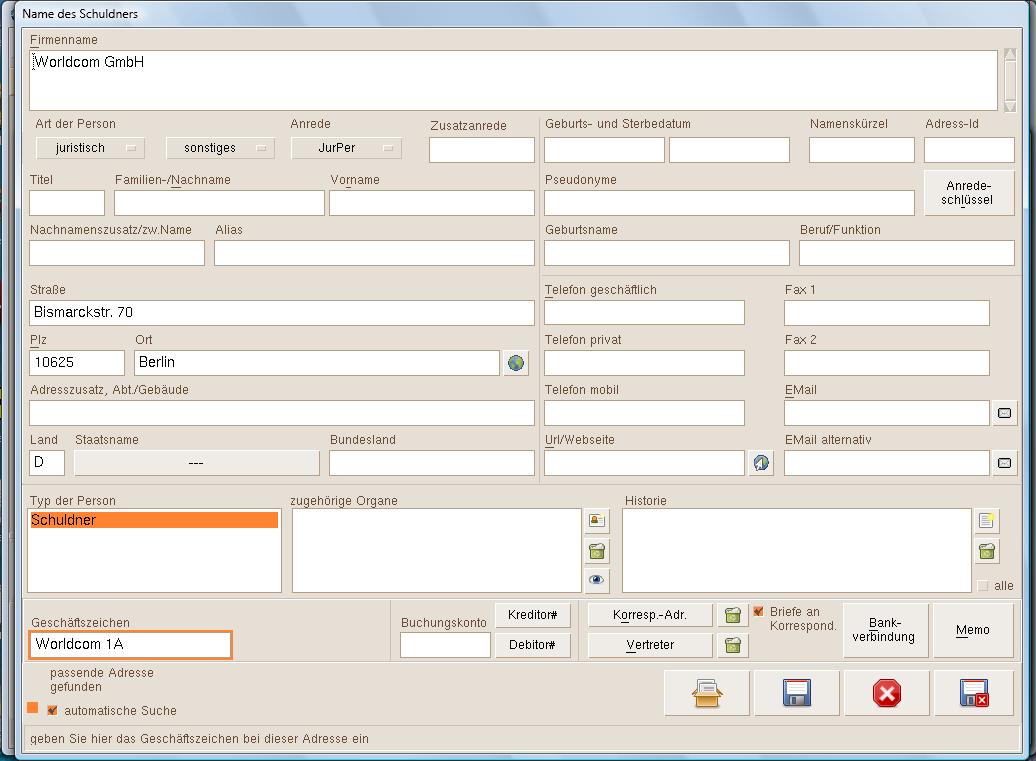Click the Titel input field
Screen dimensions: 1036x761
(x=67, y=203)
